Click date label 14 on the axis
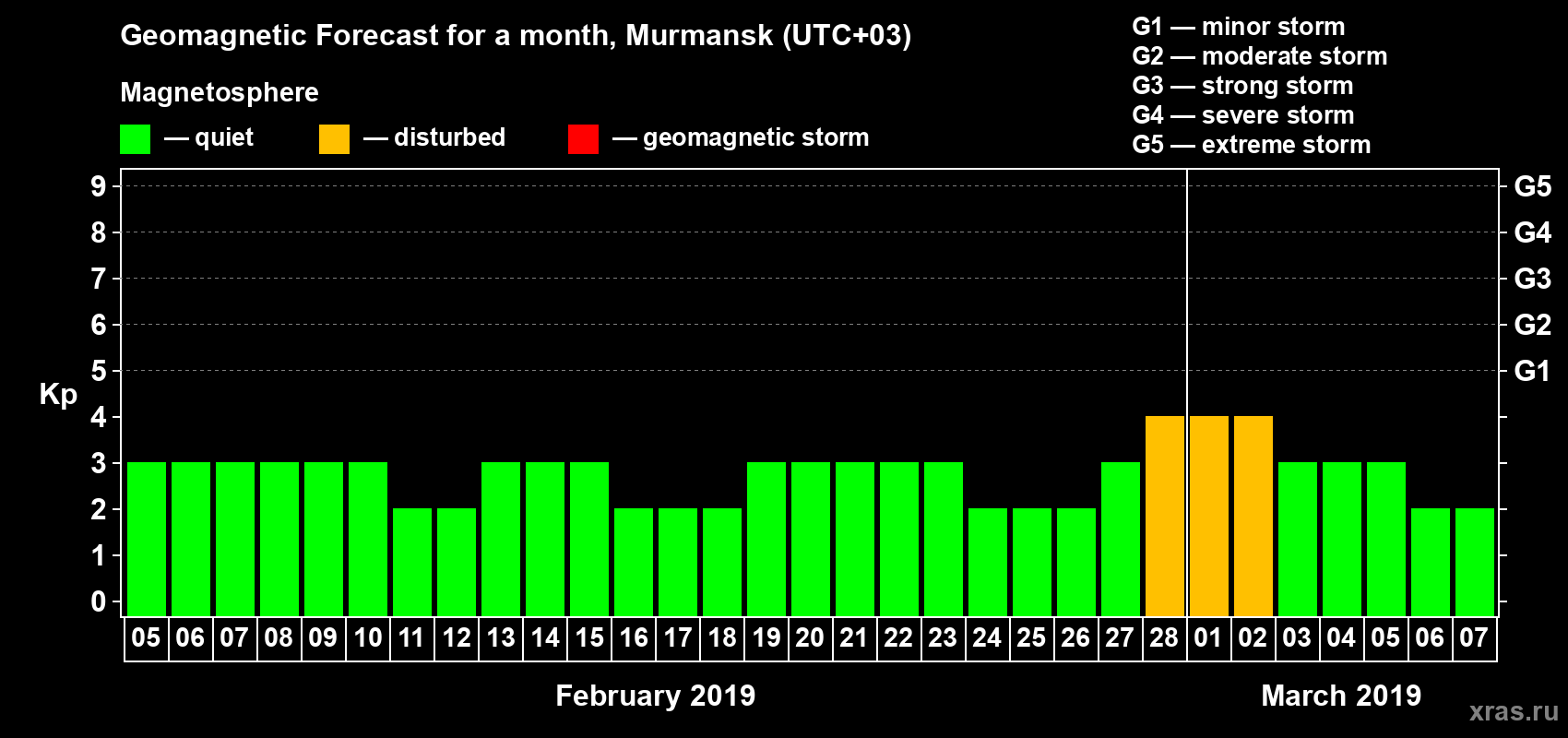This screenshot has height=738, width=1568. point(544,637)
